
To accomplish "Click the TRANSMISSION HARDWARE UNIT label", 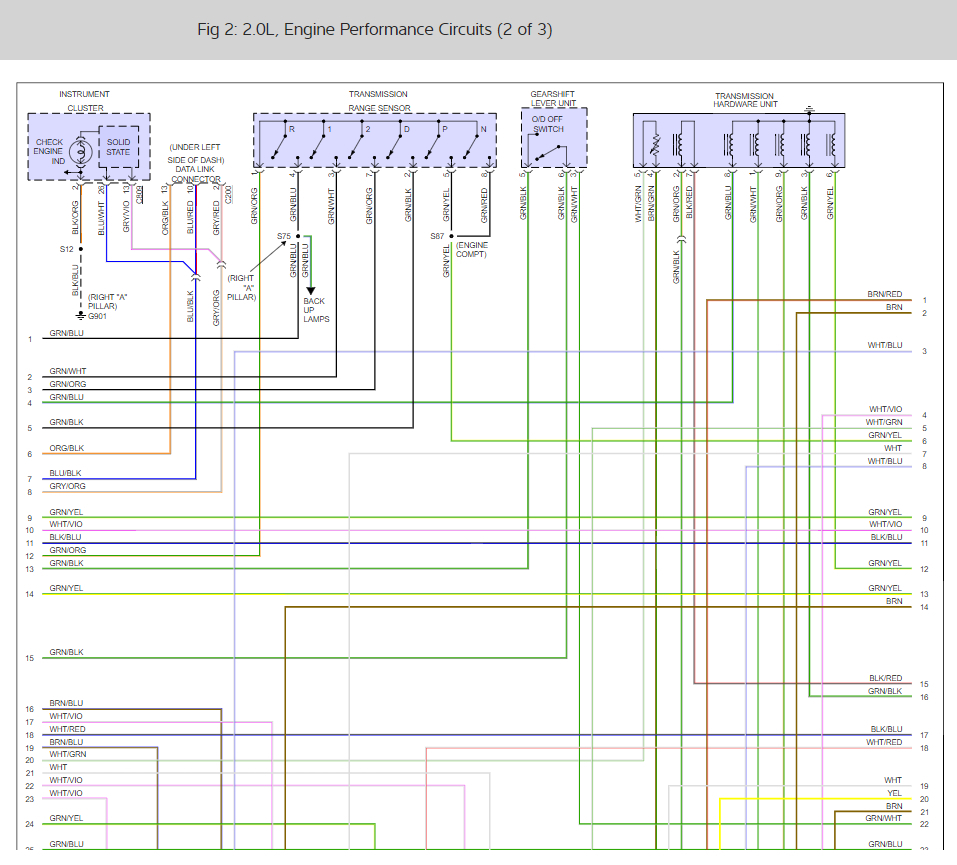I will pyautogui.click(x=745, y=100).
